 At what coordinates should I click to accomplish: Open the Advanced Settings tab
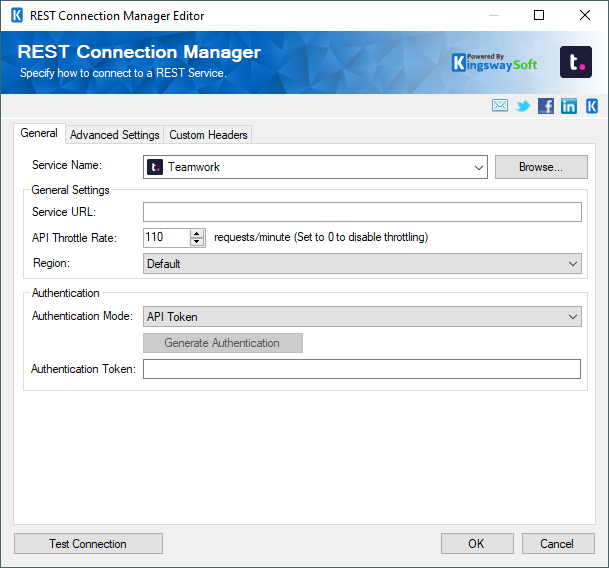pos(115,135)
